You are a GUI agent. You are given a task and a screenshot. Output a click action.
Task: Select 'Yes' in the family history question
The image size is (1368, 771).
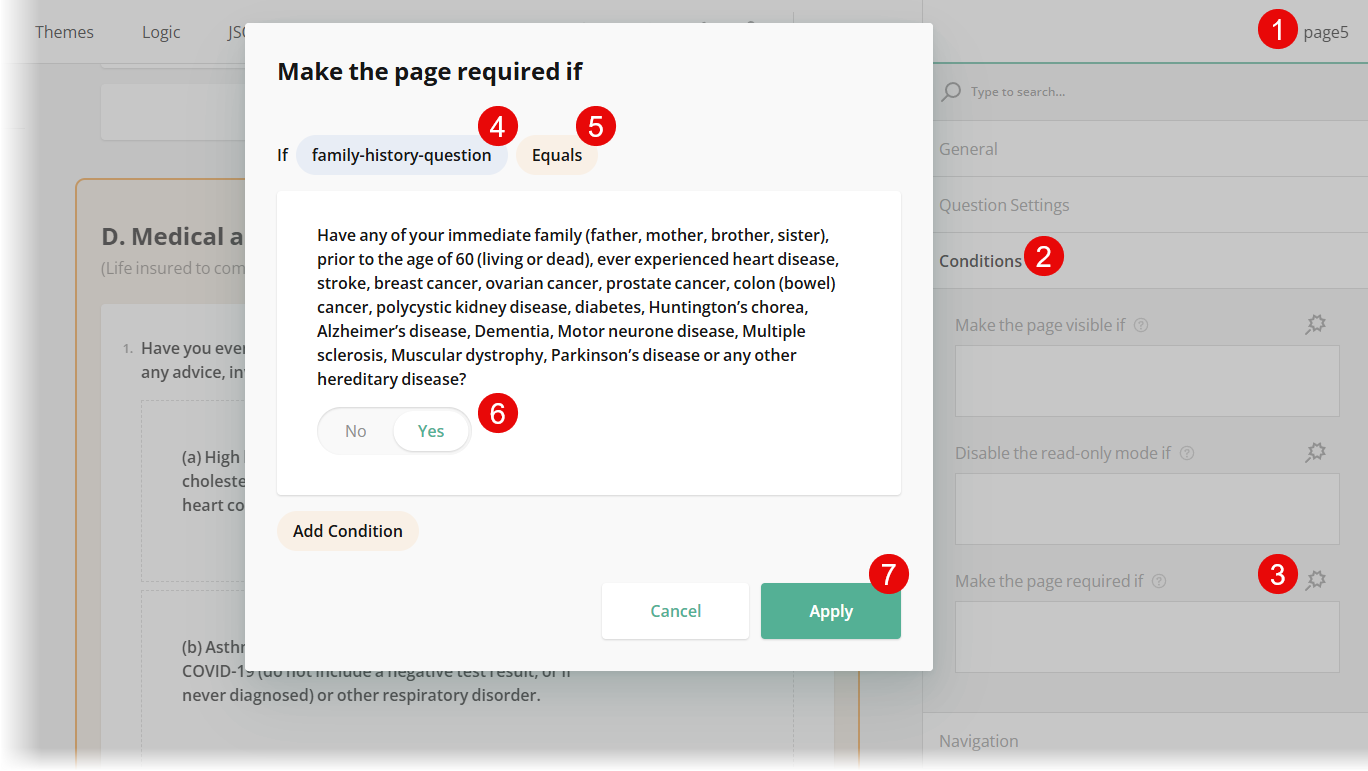(430, 430)
